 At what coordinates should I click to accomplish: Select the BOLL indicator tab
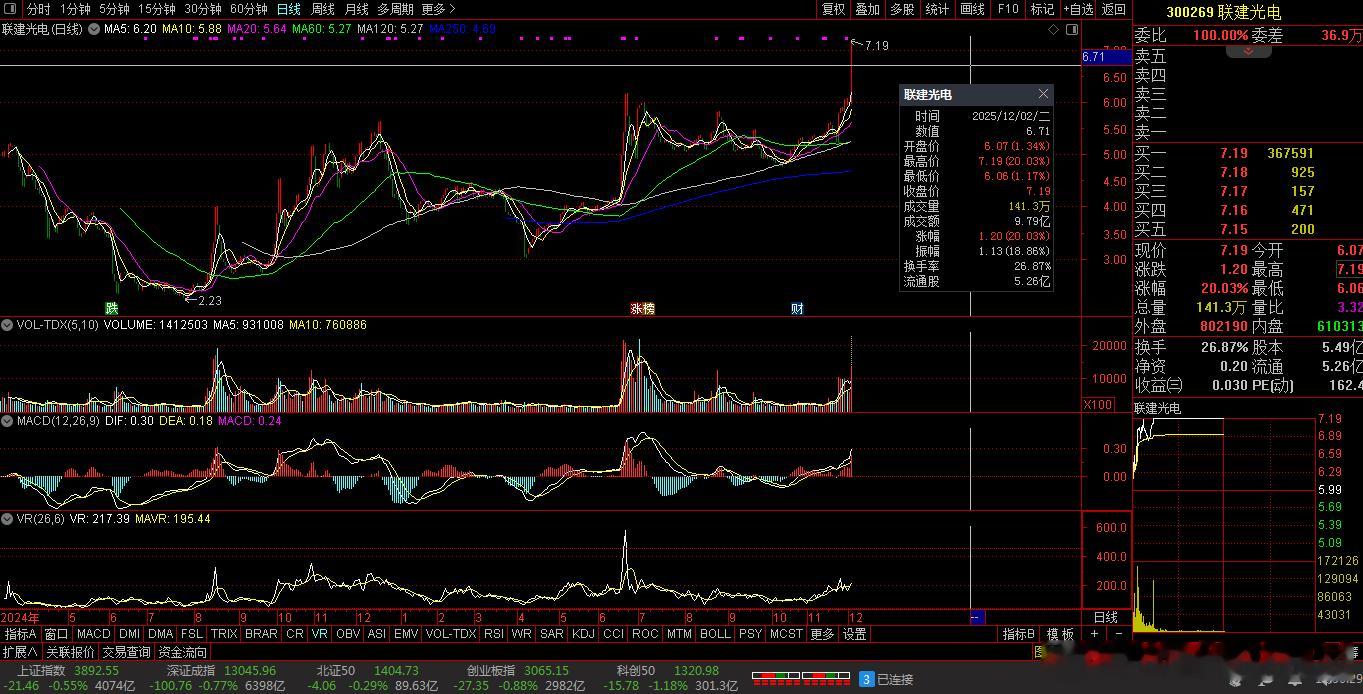(x=715, y=634)
